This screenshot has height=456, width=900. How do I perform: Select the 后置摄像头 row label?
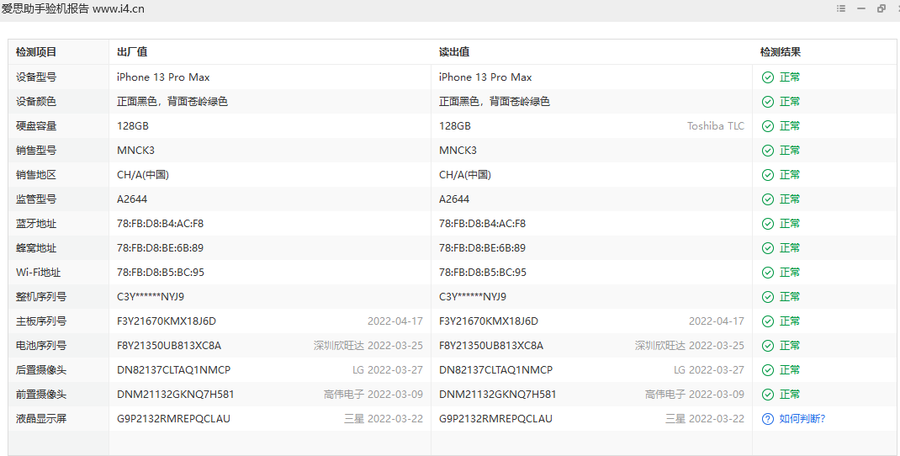[41, 370]
